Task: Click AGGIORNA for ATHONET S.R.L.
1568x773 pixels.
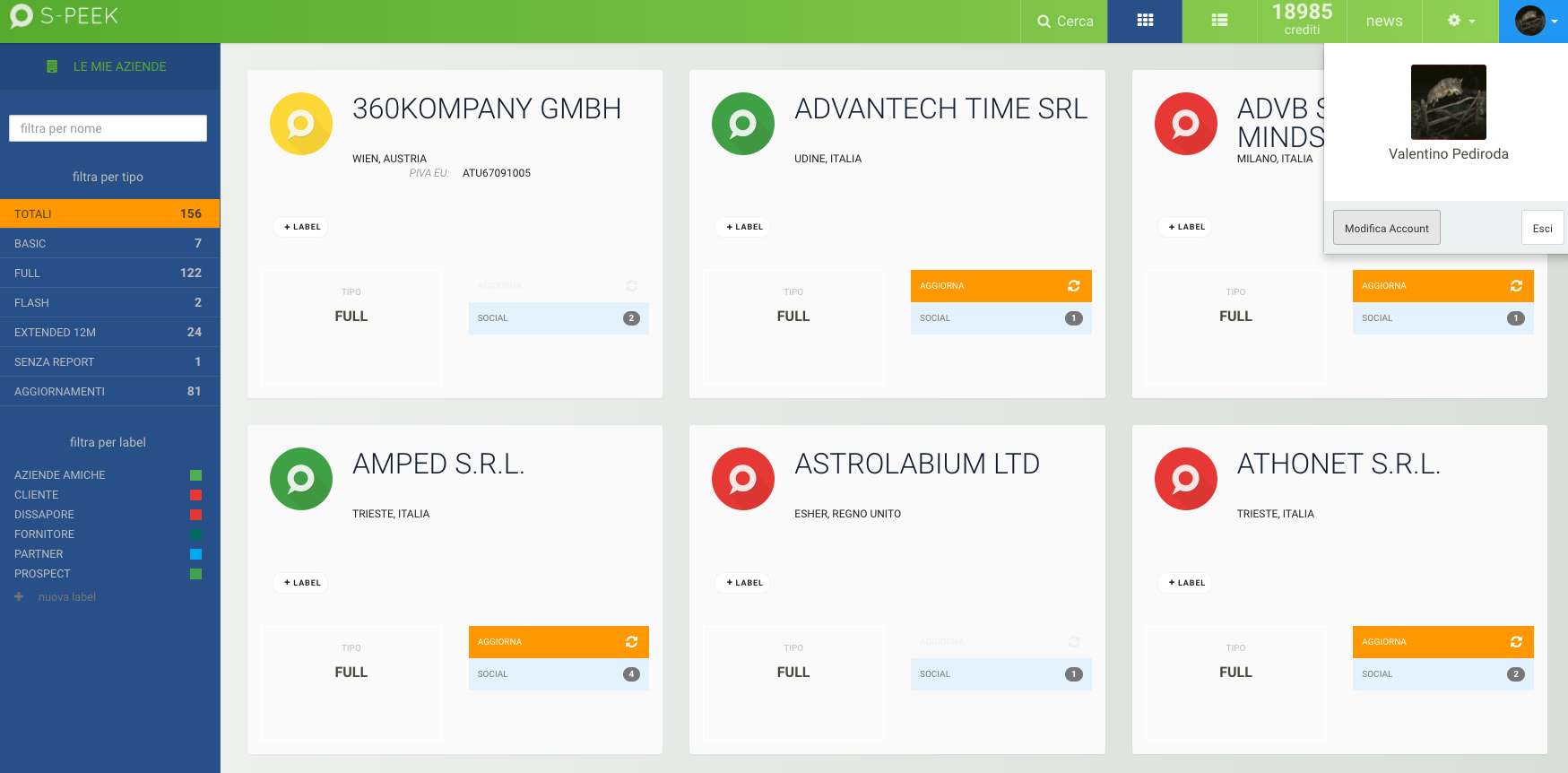Action: tap(1442, 642)
